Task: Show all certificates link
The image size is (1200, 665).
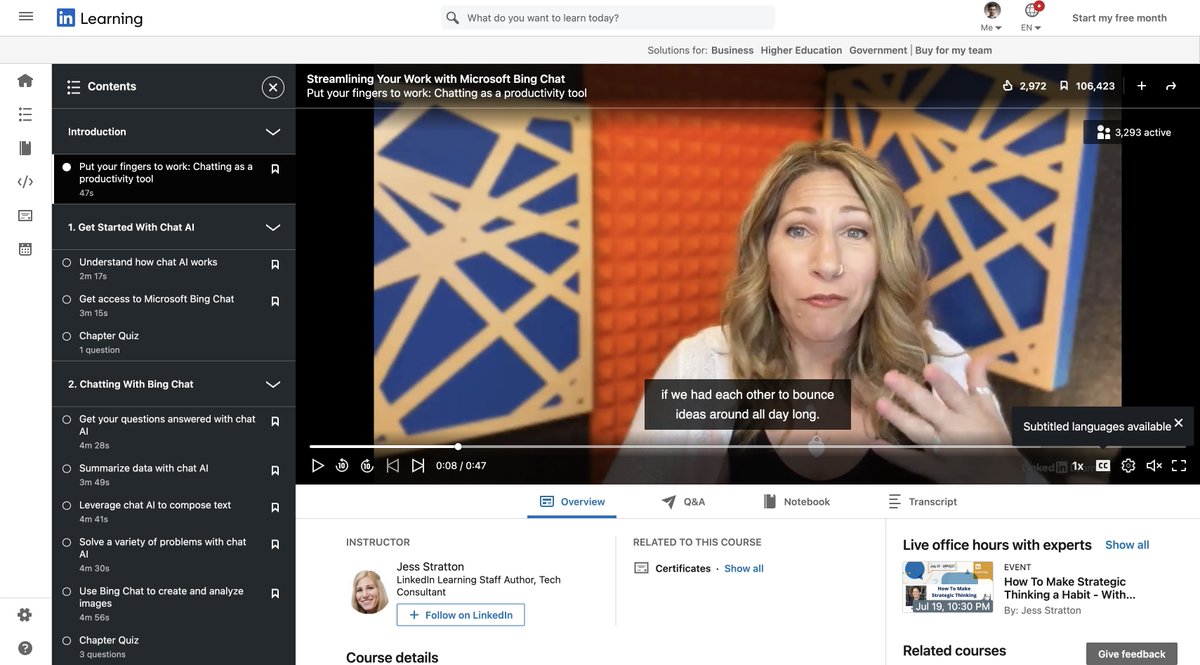Action: click(x=744, y=568)
